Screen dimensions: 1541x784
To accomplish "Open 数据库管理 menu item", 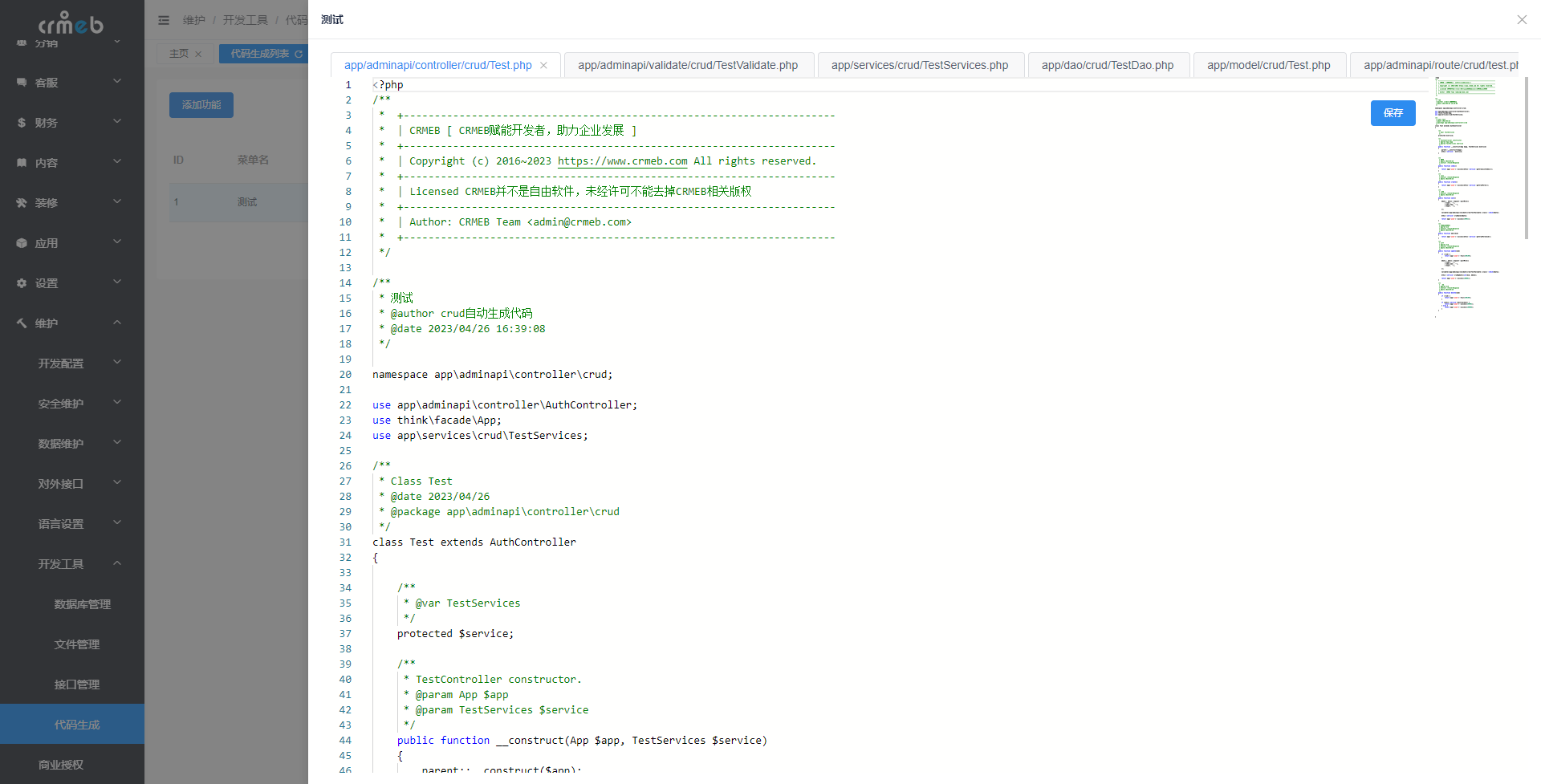I will click(x=72, y=603).
